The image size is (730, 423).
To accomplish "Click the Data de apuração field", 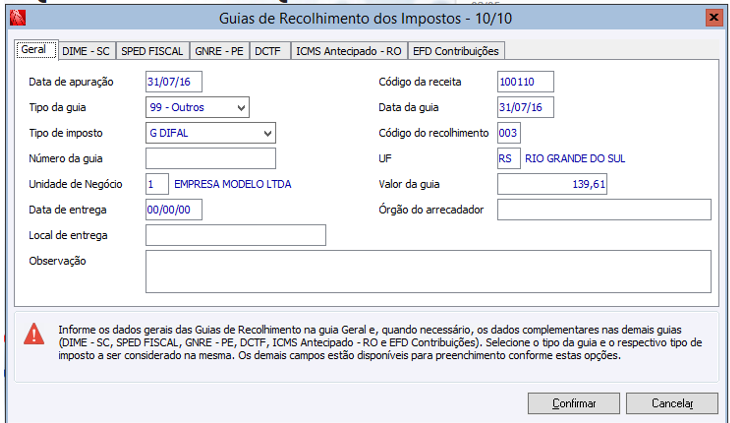I will [174, 82].
